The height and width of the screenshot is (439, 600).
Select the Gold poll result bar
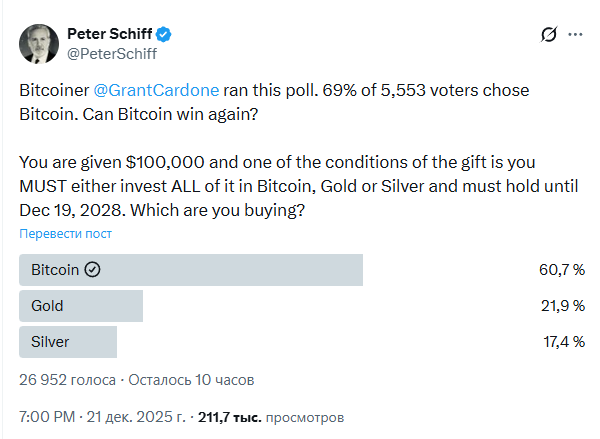pos(81,306)
